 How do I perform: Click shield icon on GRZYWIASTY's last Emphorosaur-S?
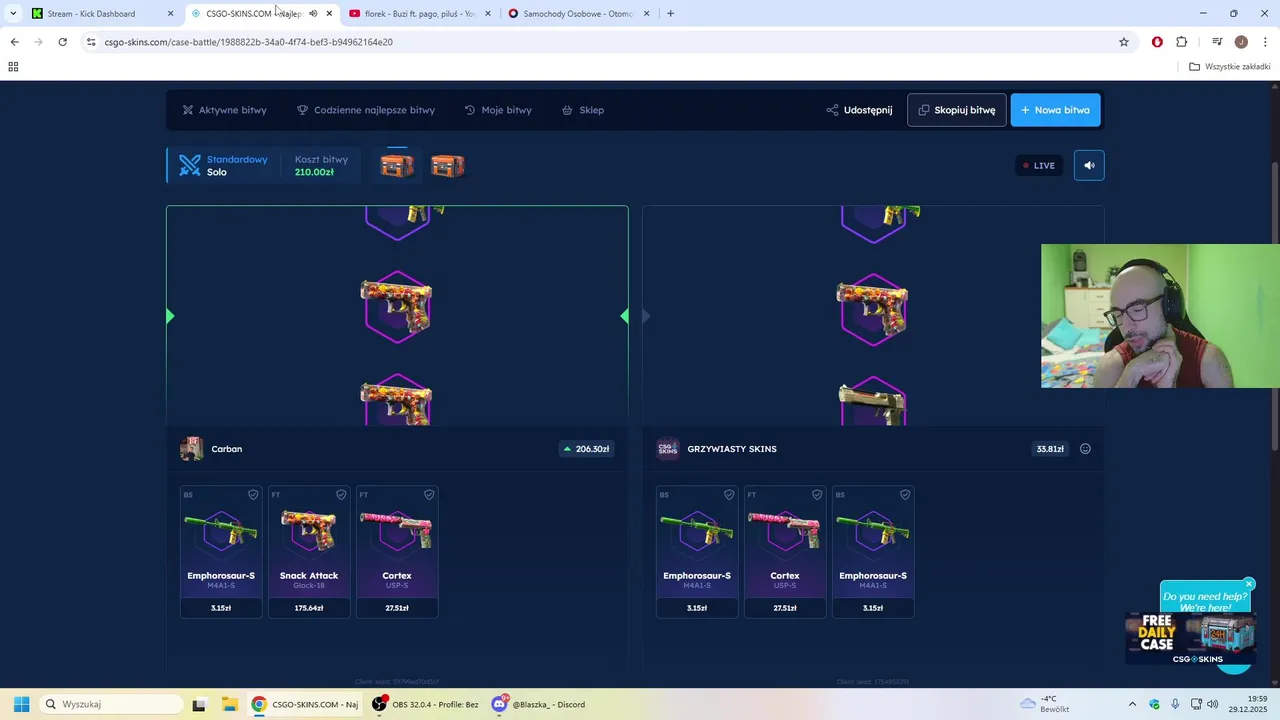(905, 495)
